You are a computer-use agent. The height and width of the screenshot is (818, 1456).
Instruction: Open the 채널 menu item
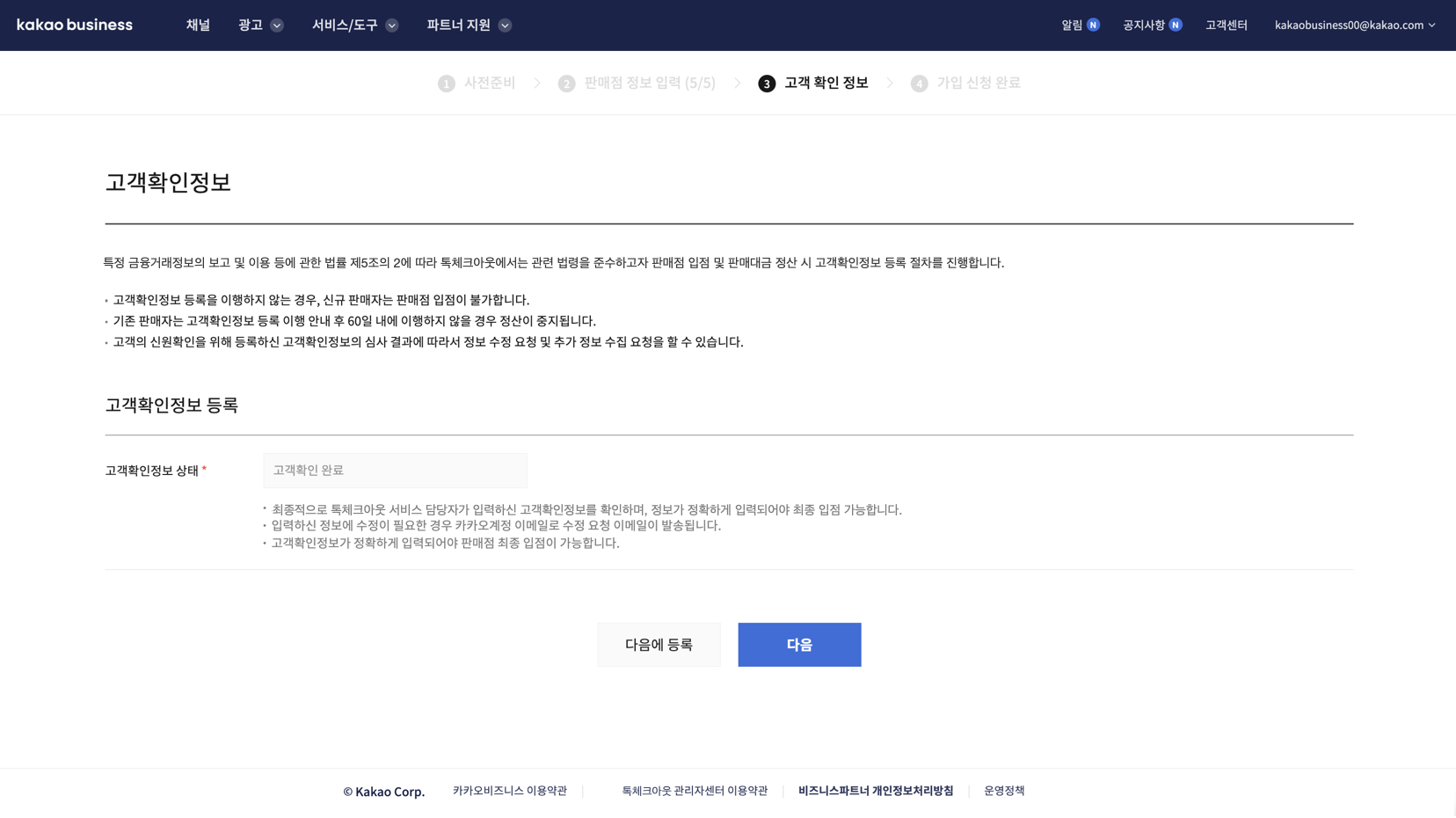coord(198,25)
